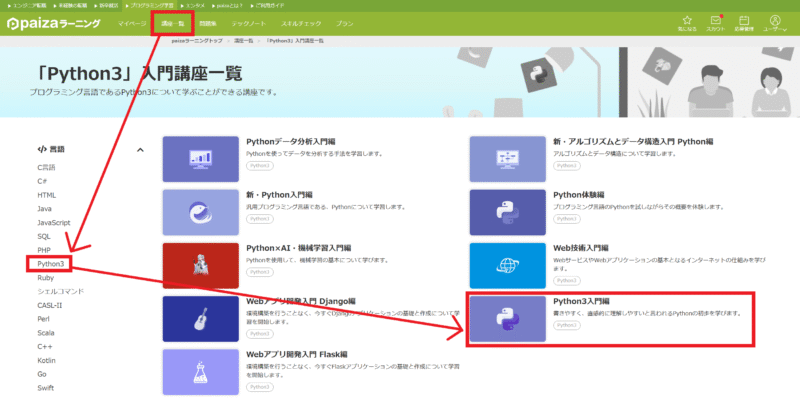Click Python体験編 title
The width and height of the screenshot is (800, 406).
click(579, 195)
